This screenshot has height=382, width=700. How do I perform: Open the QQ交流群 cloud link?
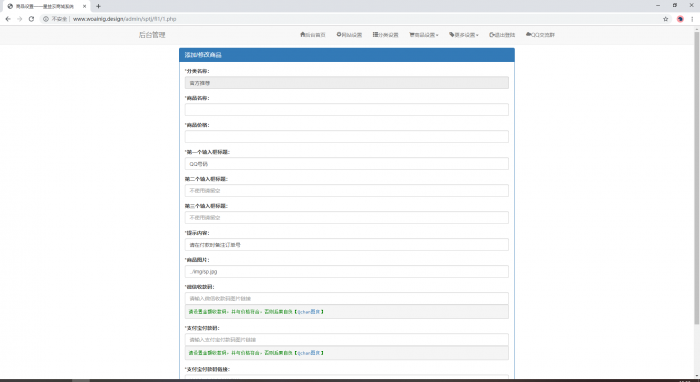pyautogui.click(x=540, y=35)
